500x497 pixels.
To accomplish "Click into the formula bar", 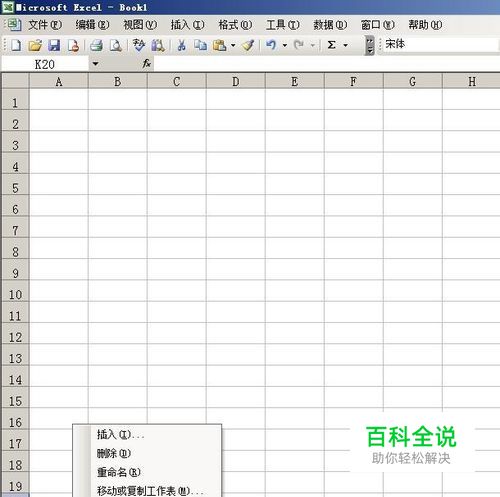I will click(x=327, y=63).
